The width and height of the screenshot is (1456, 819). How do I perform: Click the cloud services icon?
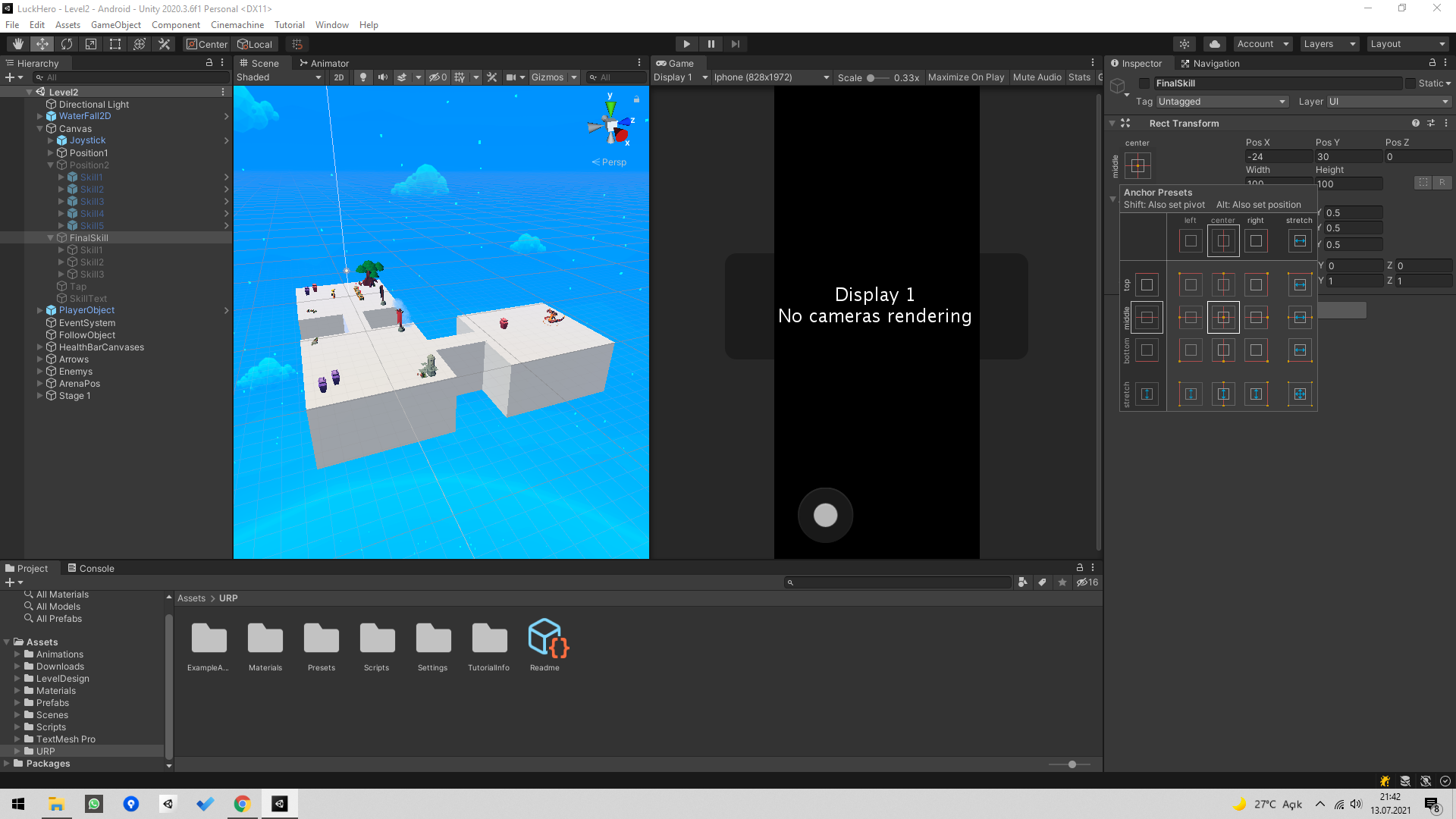(1215, 44)
